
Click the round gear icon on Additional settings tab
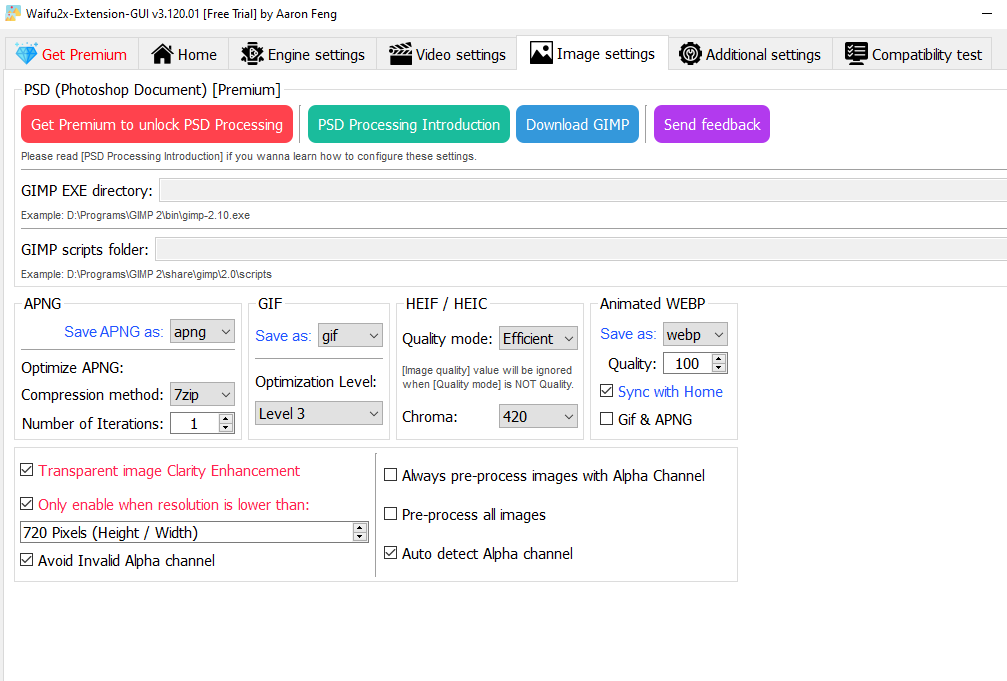pyautogui.click(x=690, y=54)
